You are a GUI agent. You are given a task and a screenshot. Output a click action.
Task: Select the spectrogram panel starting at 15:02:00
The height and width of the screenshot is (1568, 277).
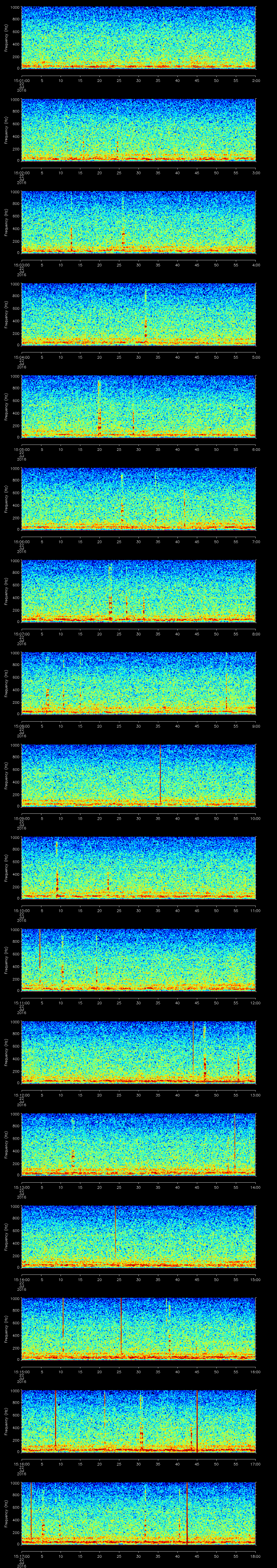pos(138,130)
